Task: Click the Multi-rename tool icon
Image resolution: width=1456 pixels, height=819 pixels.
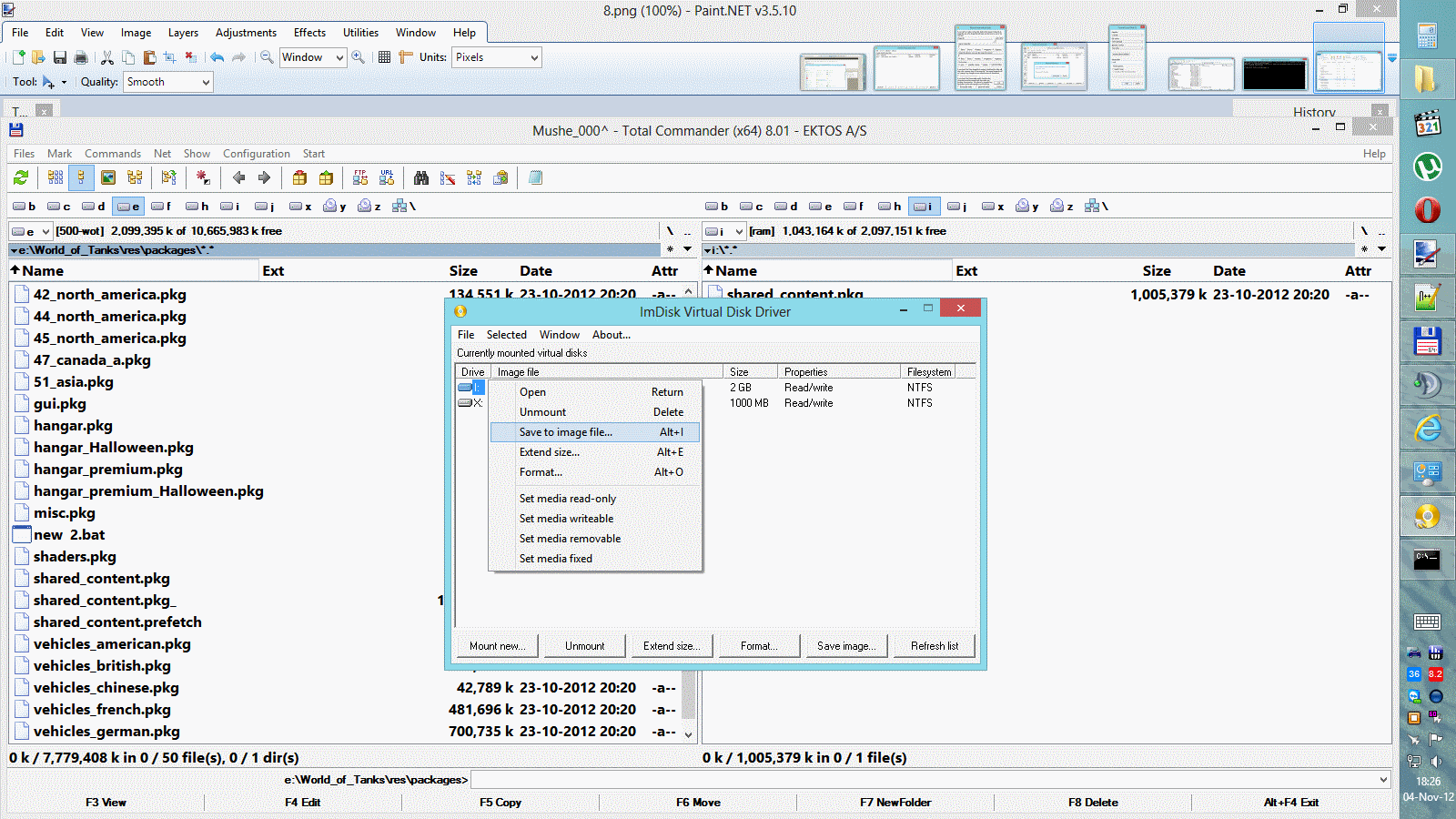Action: [x=448, y=177]
